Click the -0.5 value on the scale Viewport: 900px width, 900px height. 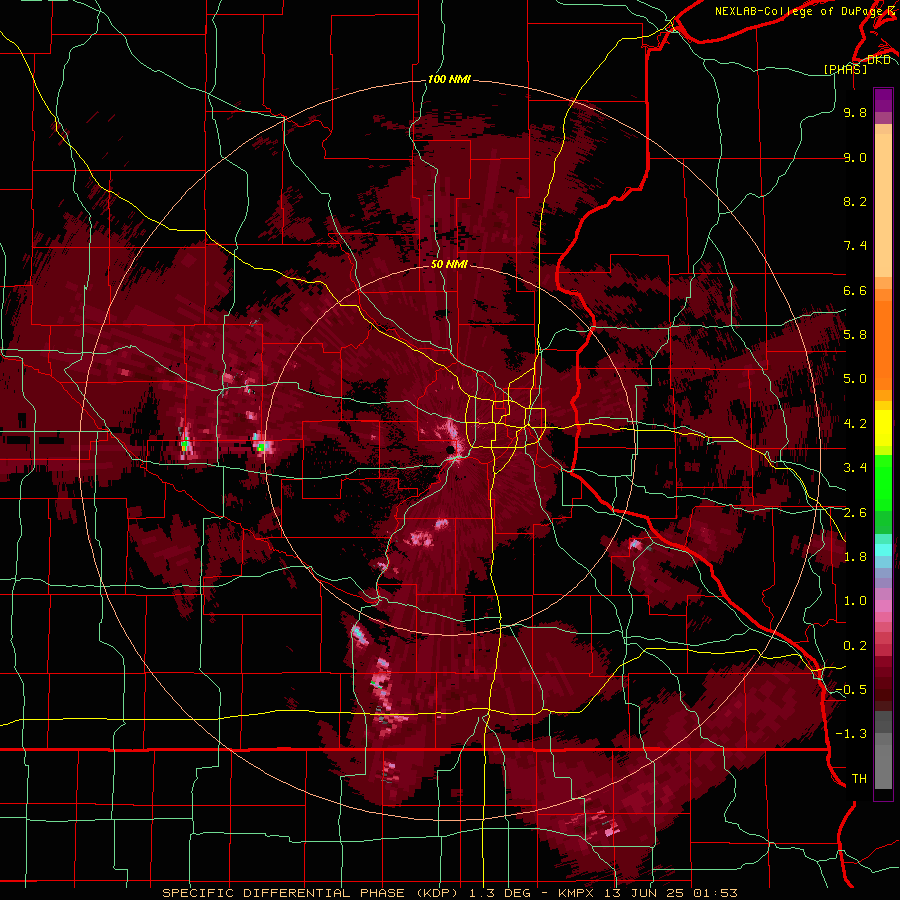click(851, 689)
